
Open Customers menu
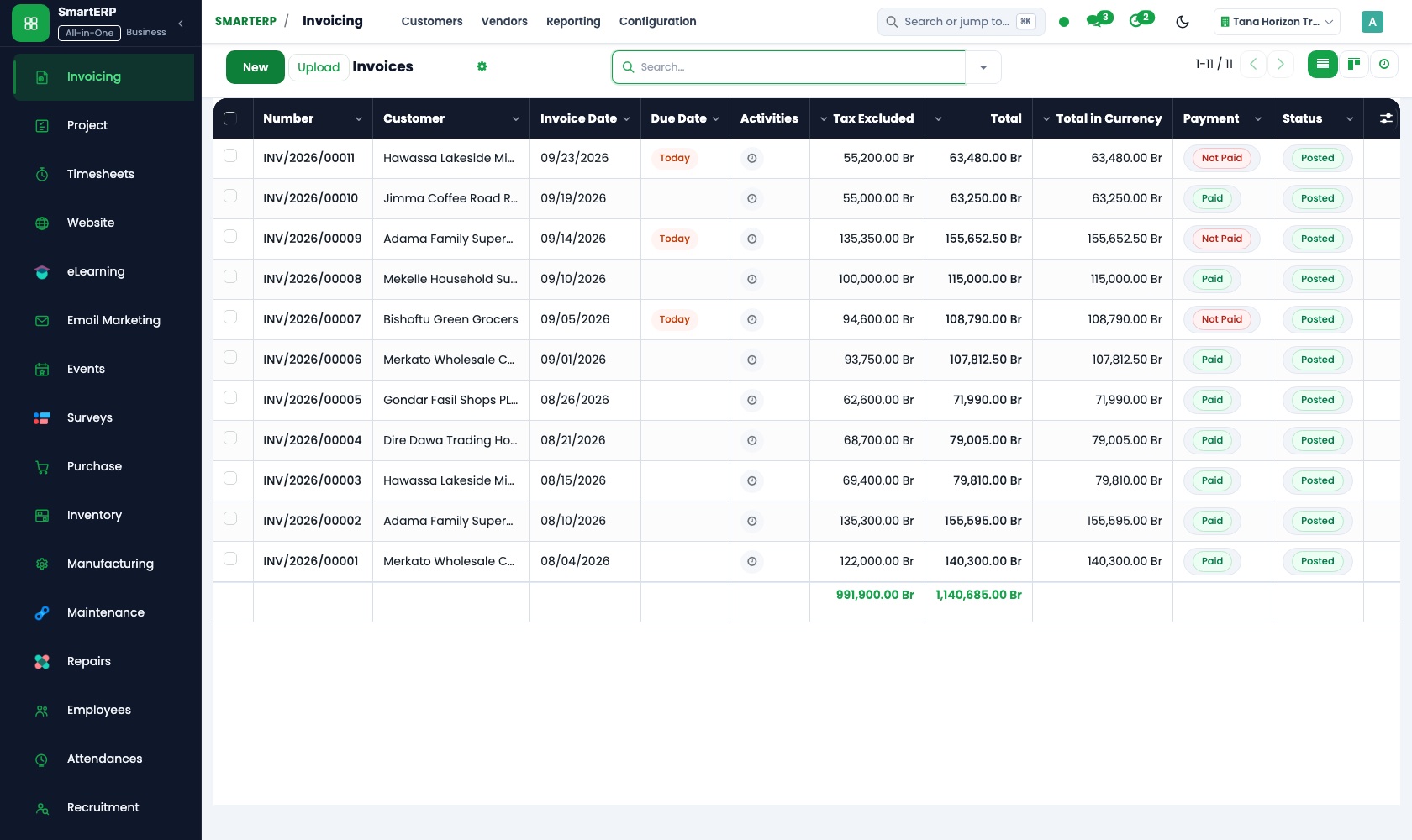(x=432, y=21)
